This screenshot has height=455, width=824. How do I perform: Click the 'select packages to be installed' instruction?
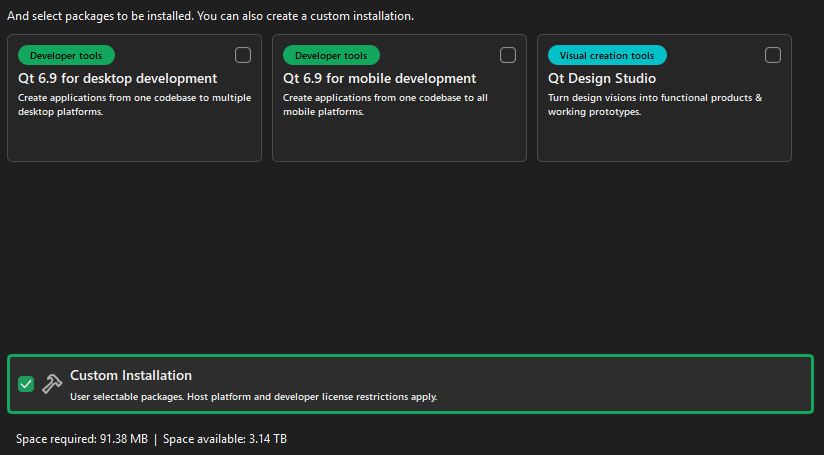click(210, 16)
